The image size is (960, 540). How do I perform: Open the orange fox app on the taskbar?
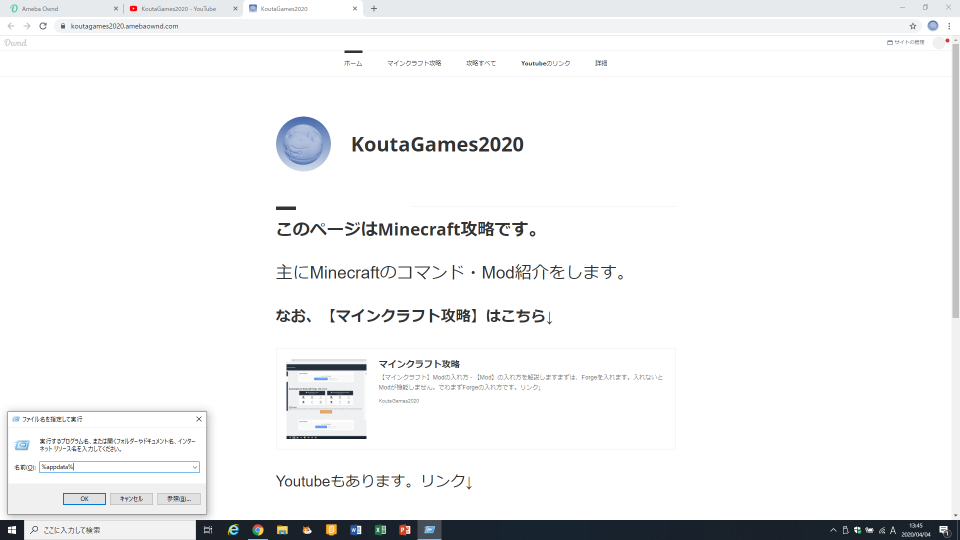coord(307,530)
